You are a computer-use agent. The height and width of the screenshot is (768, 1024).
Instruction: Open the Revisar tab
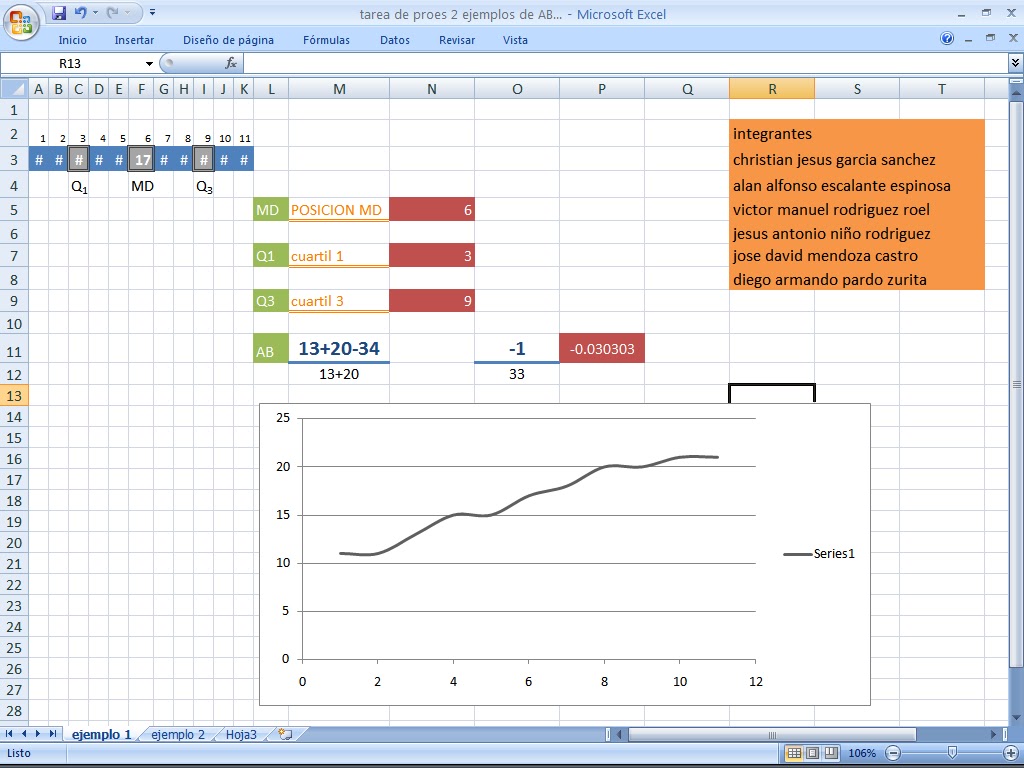coord(456,40)
